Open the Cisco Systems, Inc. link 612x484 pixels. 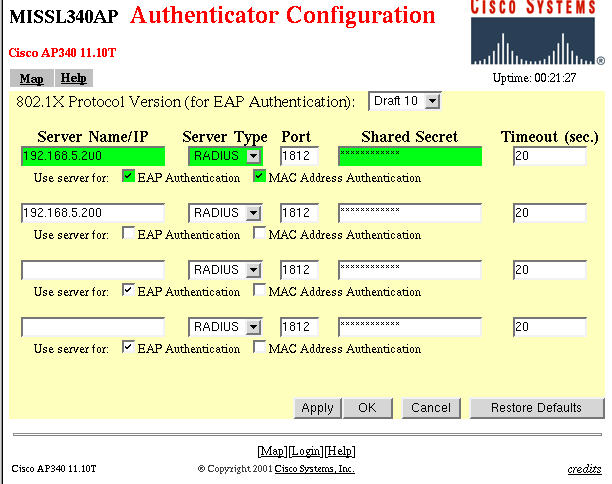[x=315, y=469]
